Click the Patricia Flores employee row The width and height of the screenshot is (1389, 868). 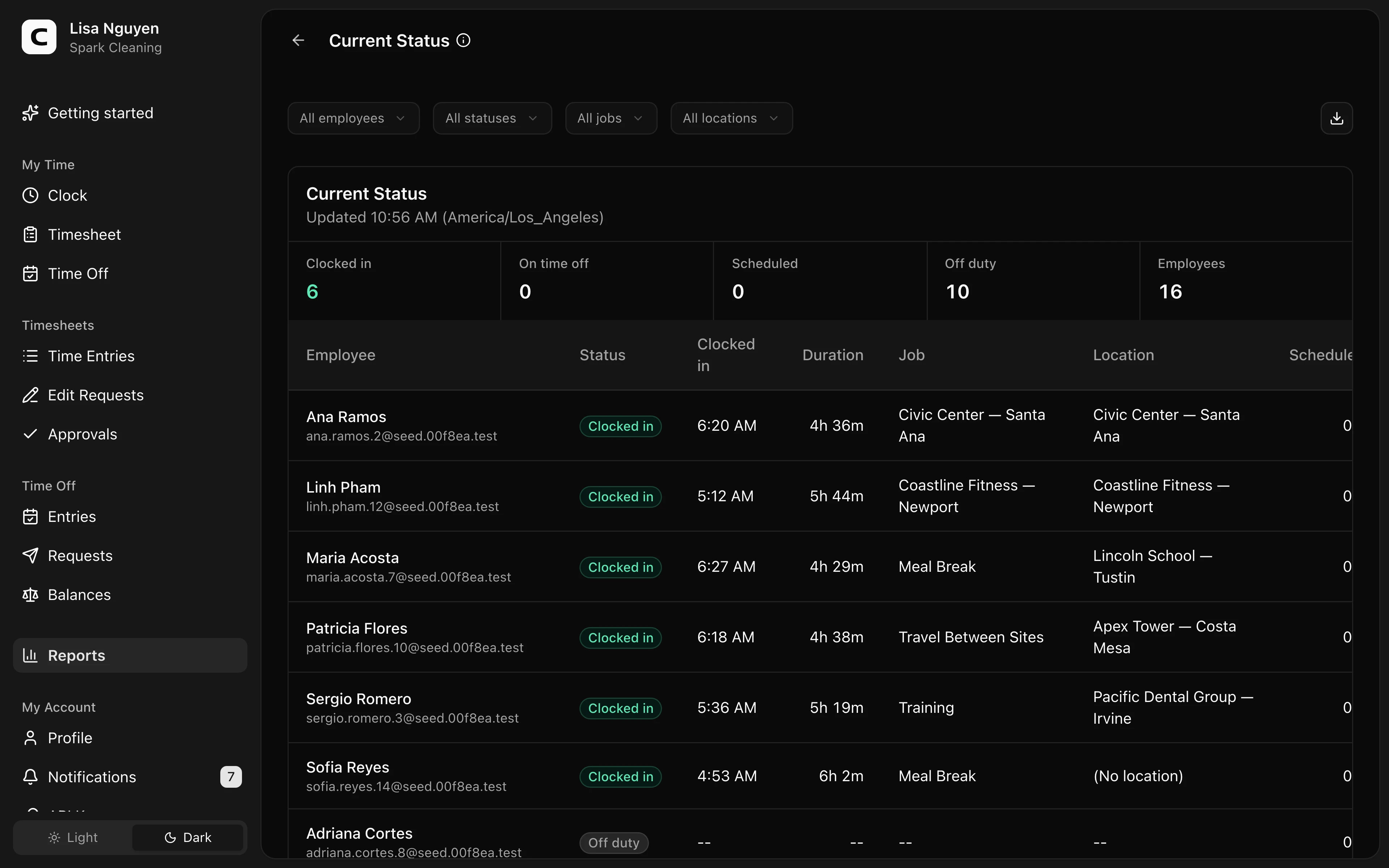[820, 637]
